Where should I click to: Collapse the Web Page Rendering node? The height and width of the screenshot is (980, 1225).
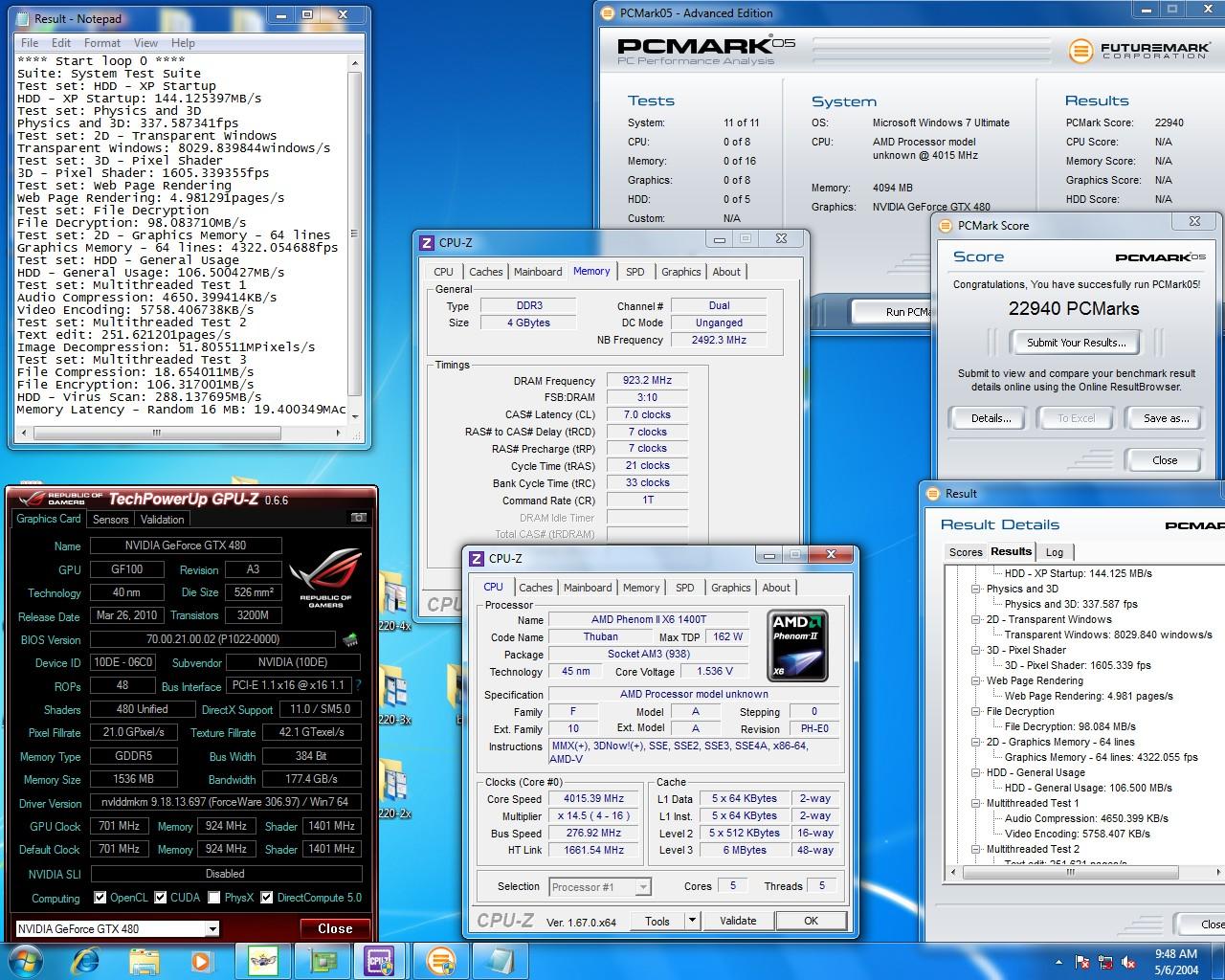(x=976, y=680)
